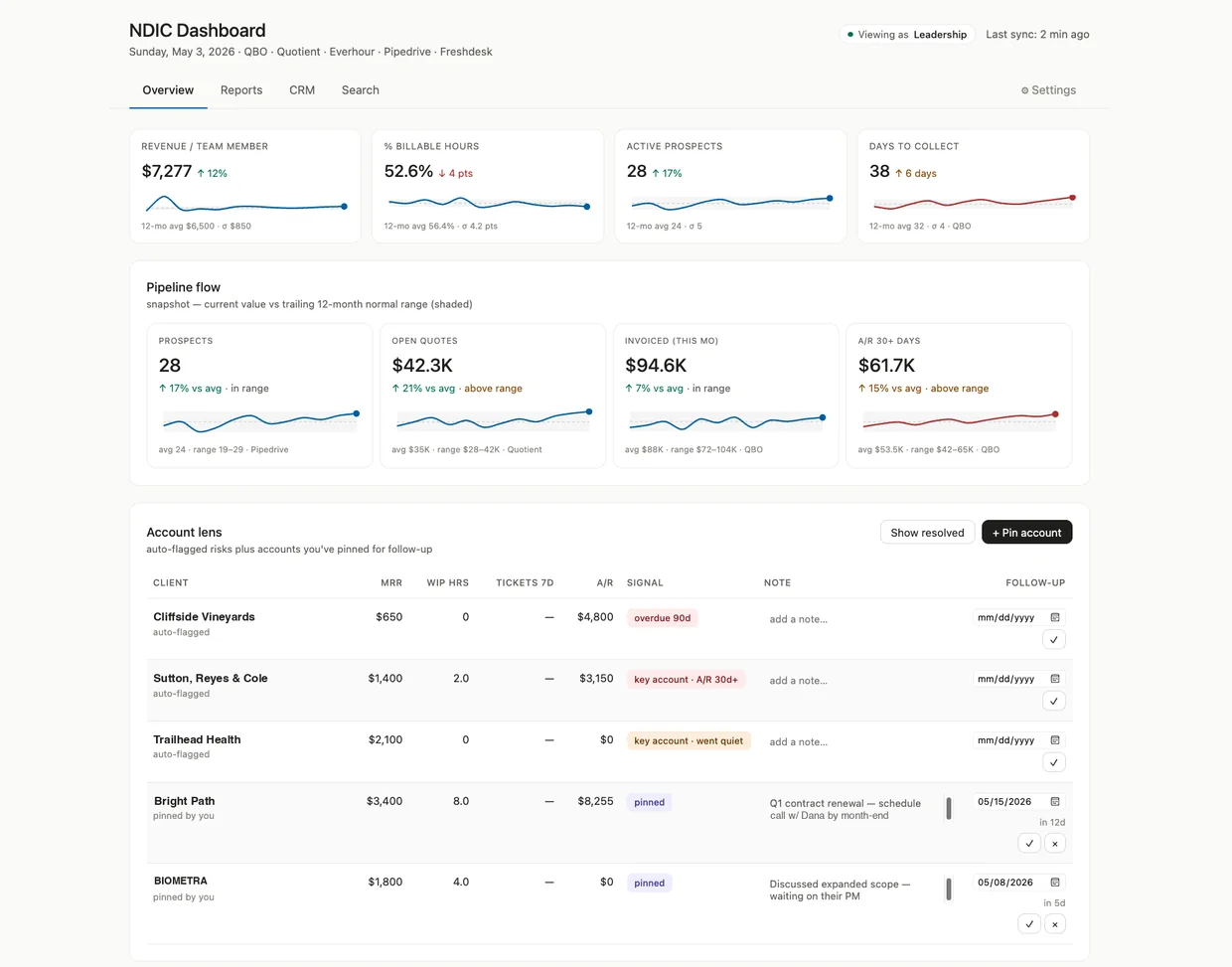Click the MRR column header
This screenshot has height=967, width=1232.
click(x=391, y=583)
